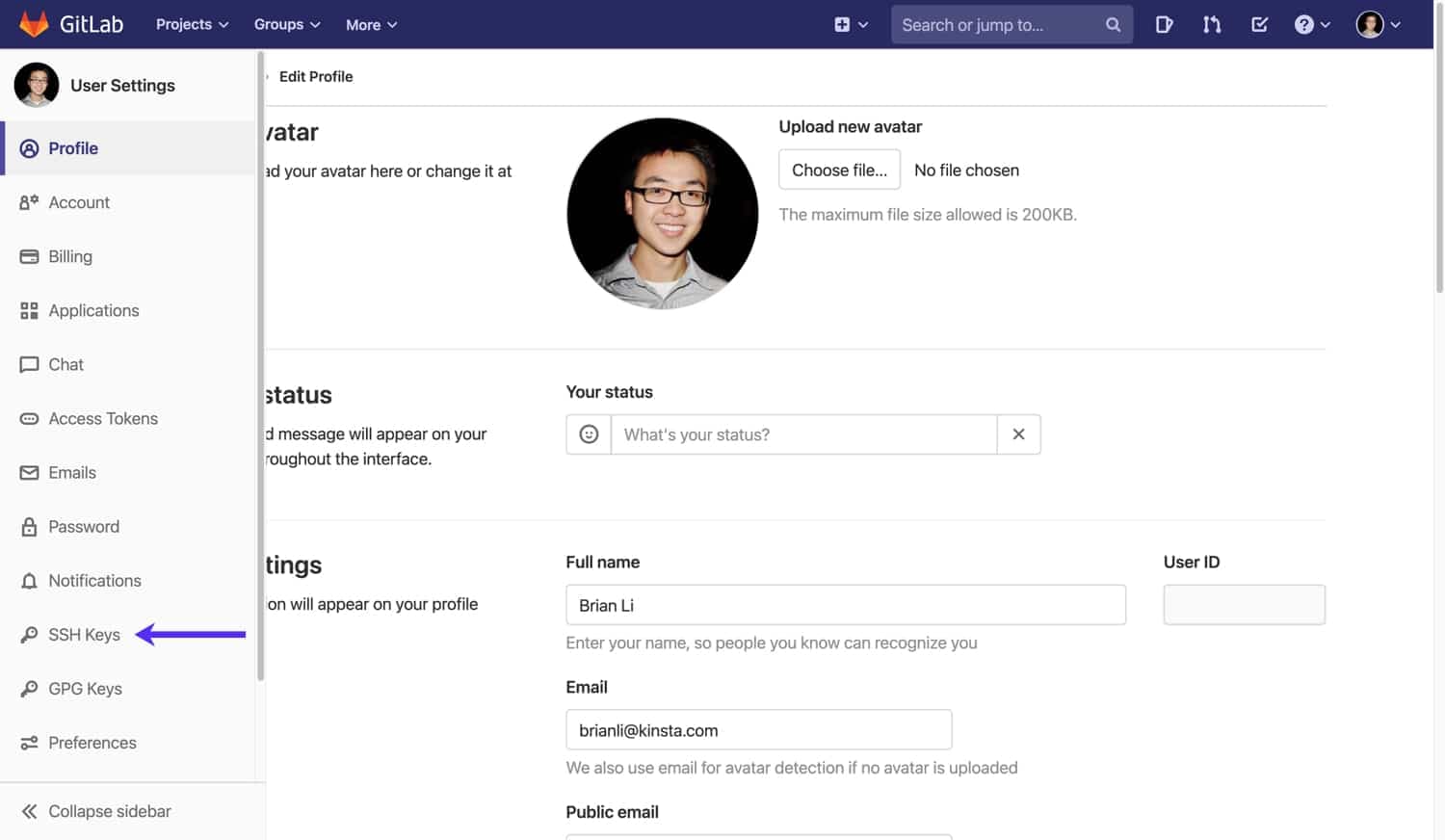Click inside the Full name input field

point(846,605)
